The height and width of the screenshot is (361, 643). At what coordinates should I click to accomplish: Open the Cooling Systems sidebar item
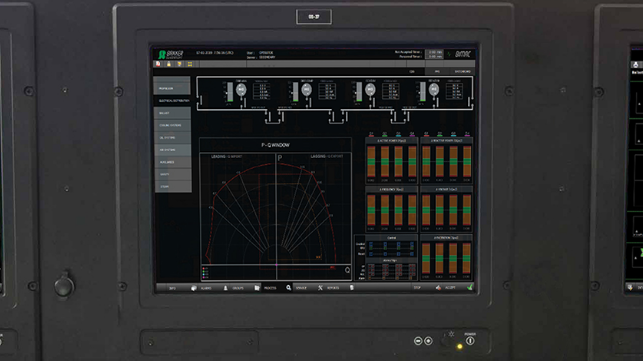(x=173, y=125)
